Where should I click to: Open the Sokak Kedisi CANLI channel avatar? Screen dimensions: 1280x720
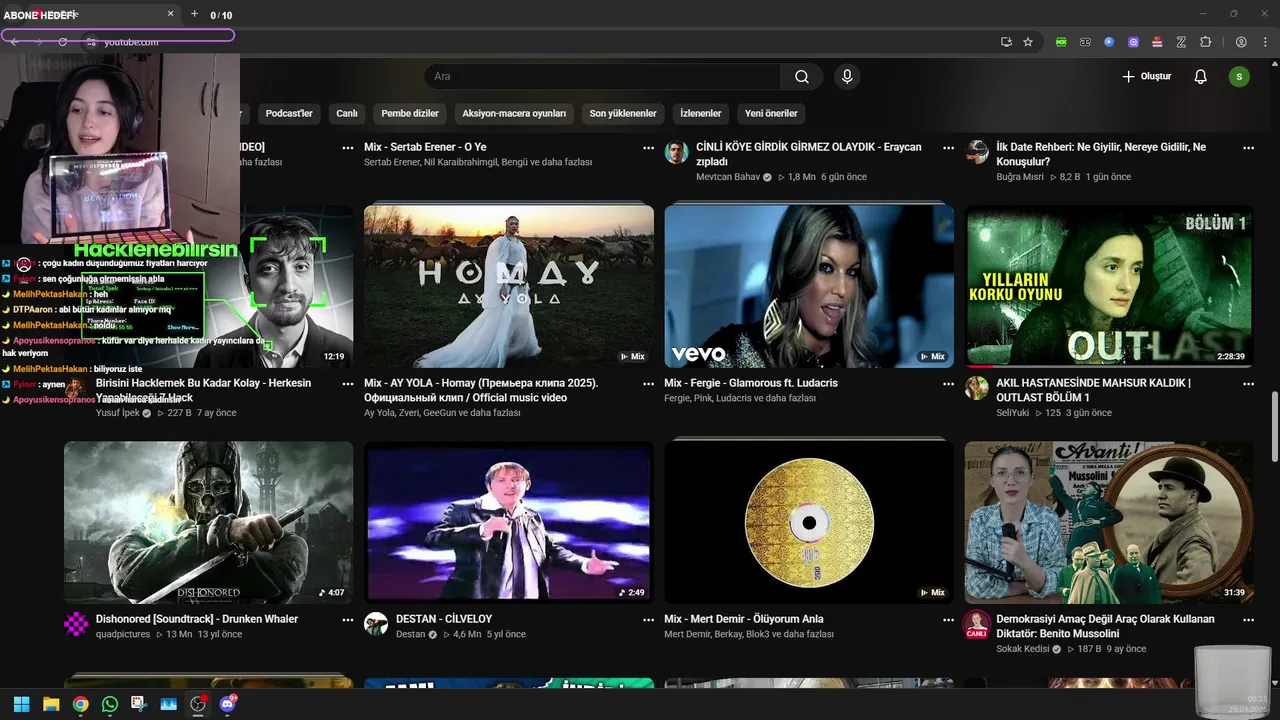point(976,624)
